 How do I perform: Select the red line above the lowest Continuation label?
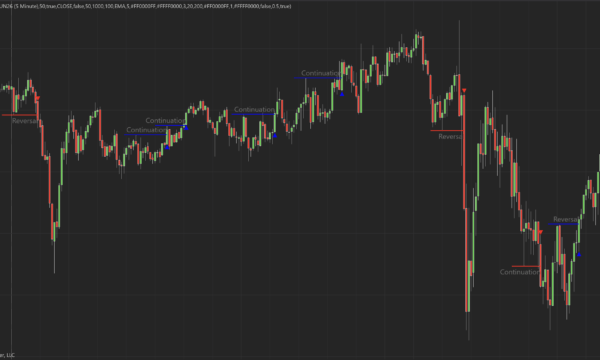(x=526, y=266)
